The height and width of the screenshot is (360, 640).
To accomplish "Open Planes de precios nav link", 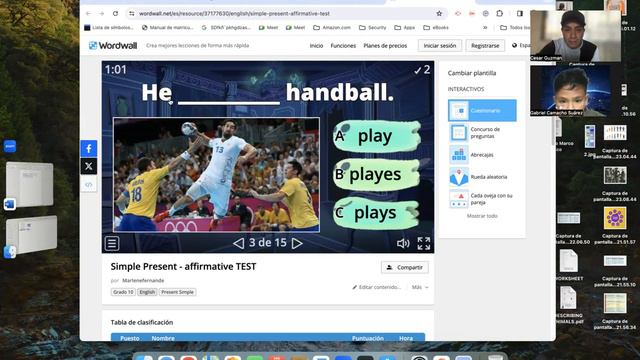I will (385, 46).
